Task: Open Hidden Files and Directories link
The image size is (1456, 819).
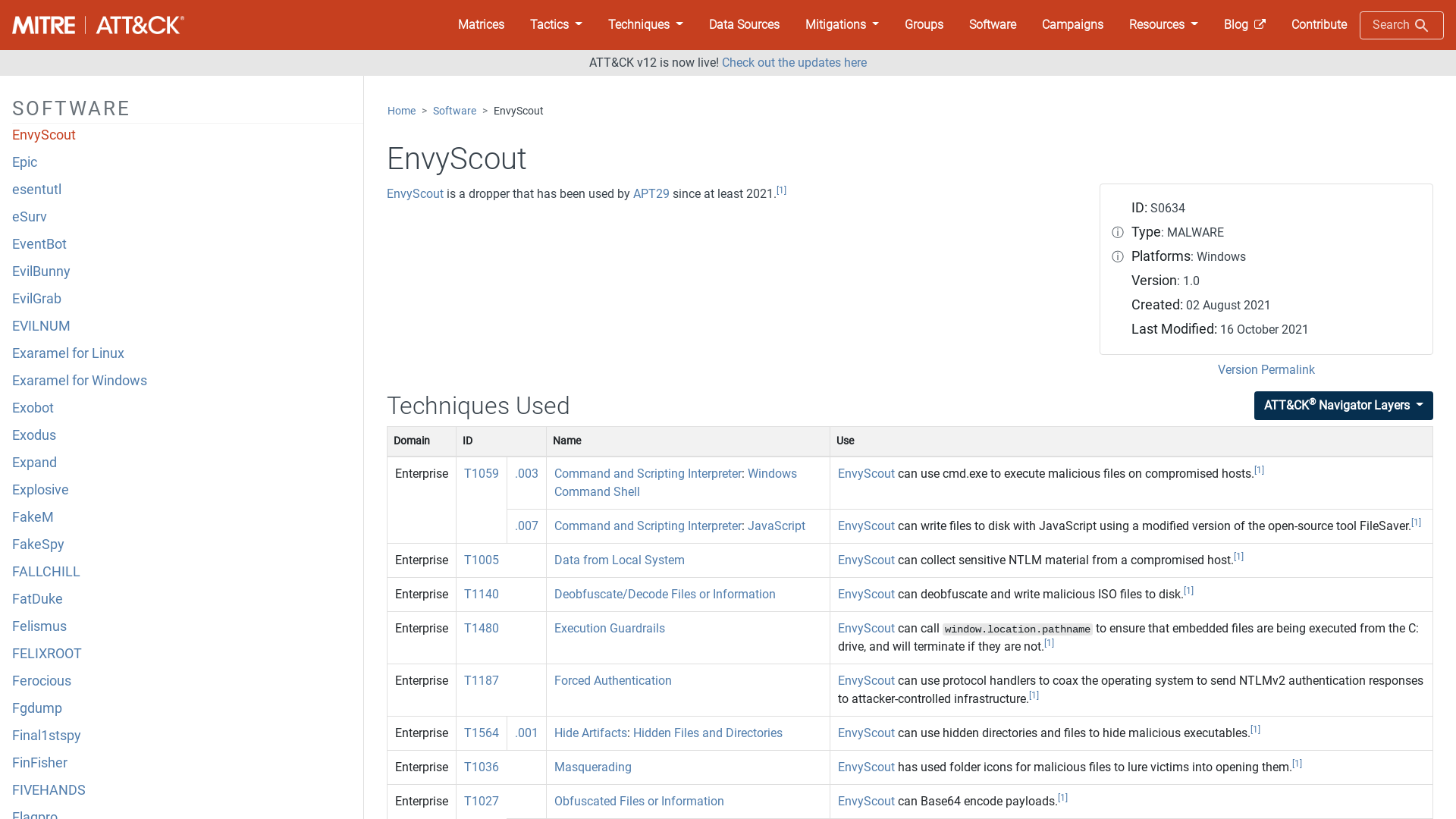Action: [708, 733]
